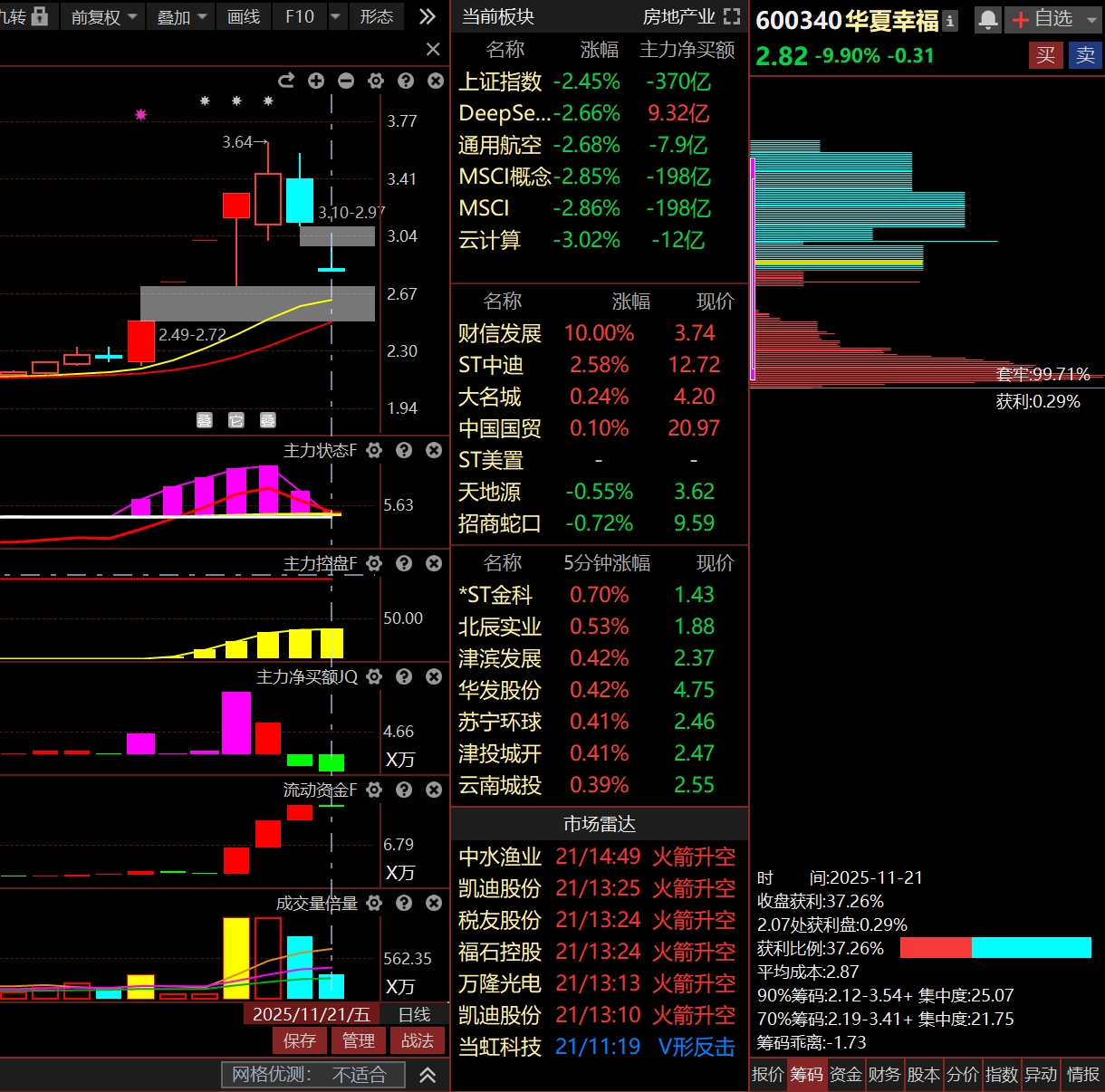Open the dropdown arrow beside 自选
Viewport: 1105px width, 1092px height.
pyautogui.click(x=1091, y=19)
